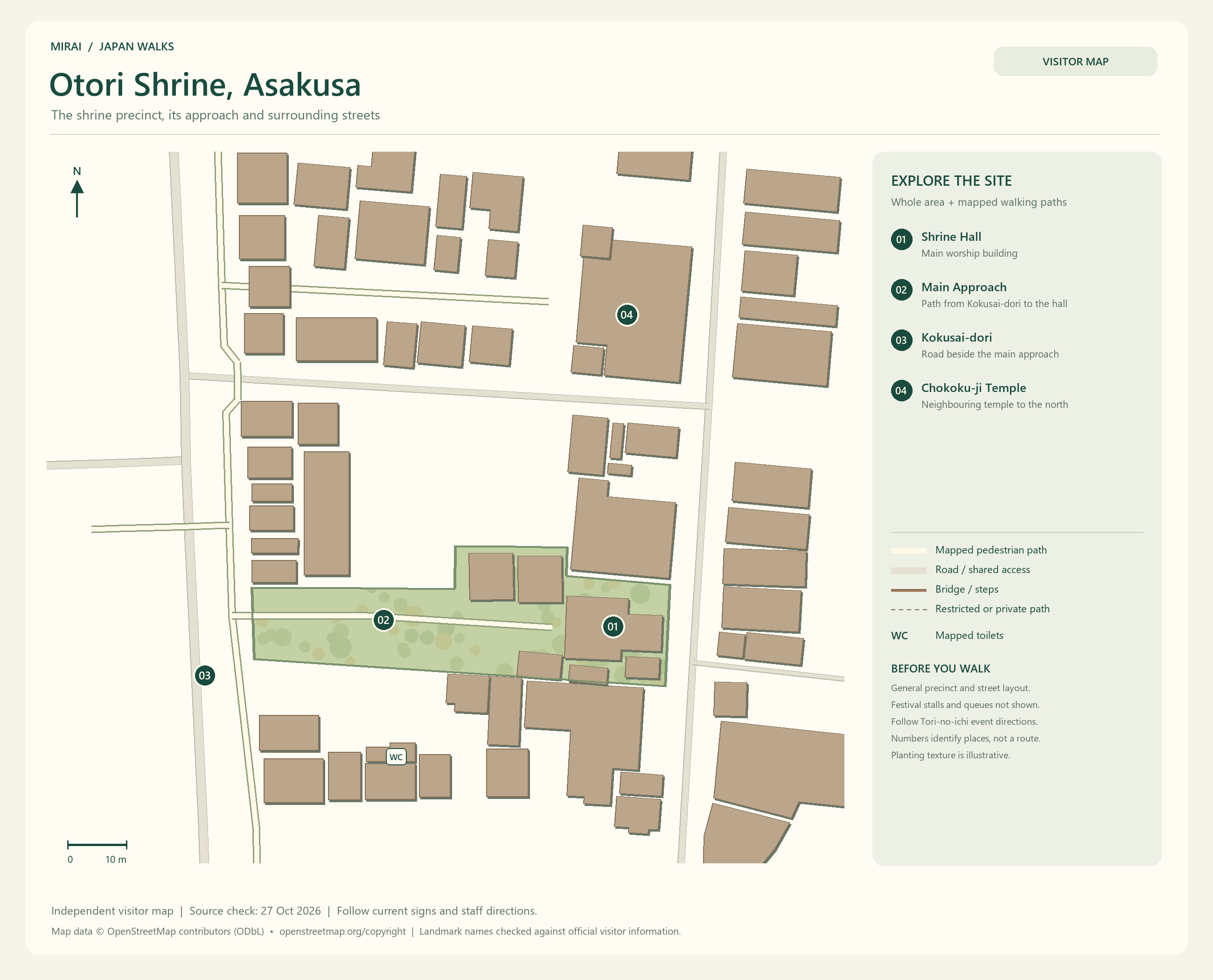Click the Bridge / steps line swatch
Viewport: 1213px width, 980px height.
click(908, 590)
